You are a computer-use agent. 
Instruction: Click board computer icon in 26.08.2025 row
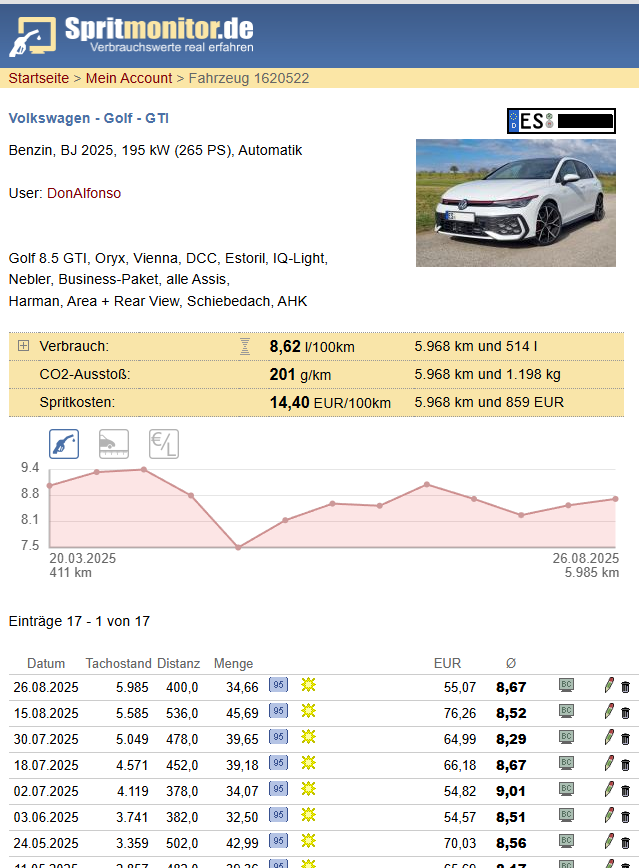point(566,686)
